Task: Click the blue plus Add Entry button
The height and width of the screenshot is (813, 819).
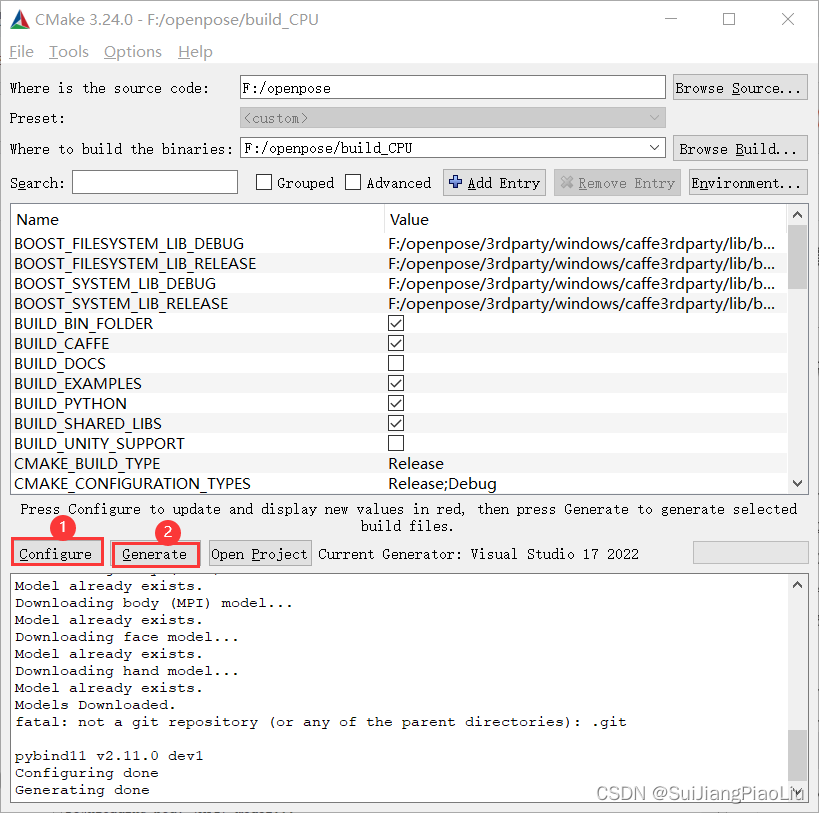Action: click(494, 183)
